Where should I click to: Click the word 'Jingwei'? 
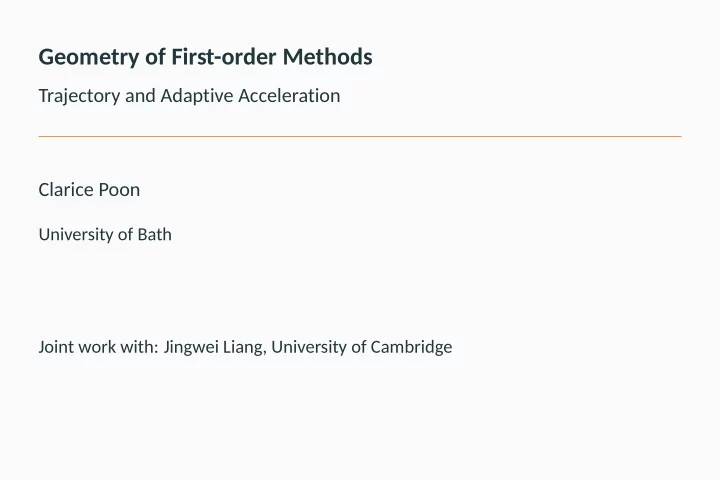click(x=191, y=347)
